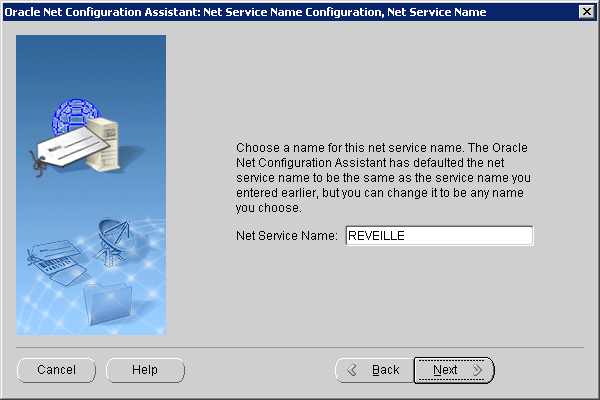The height and width of the screenshot is (400, 600).
Task: Click the 'Net Service Name:' label
Action: coord(287,235)
